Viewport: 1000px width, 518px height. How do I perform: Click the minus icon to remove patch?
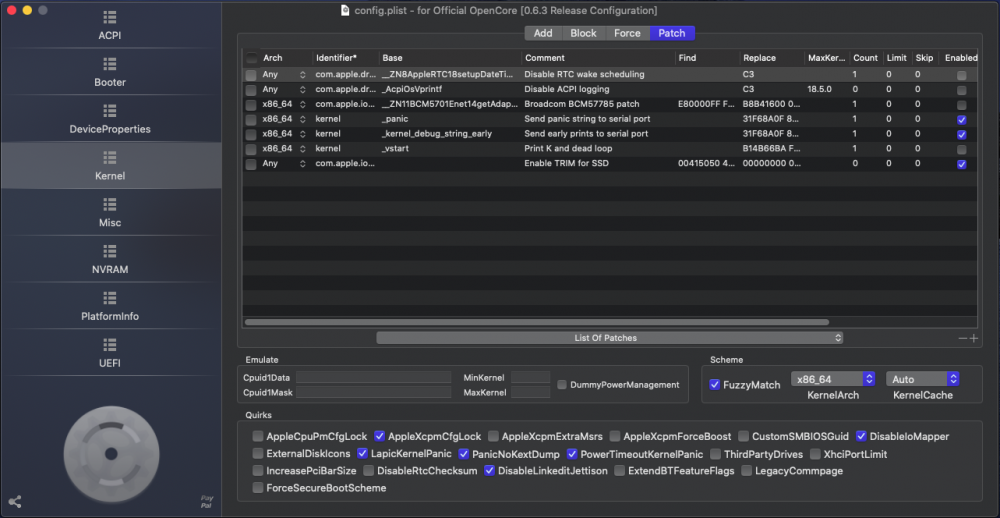click(x=963, y=338)
